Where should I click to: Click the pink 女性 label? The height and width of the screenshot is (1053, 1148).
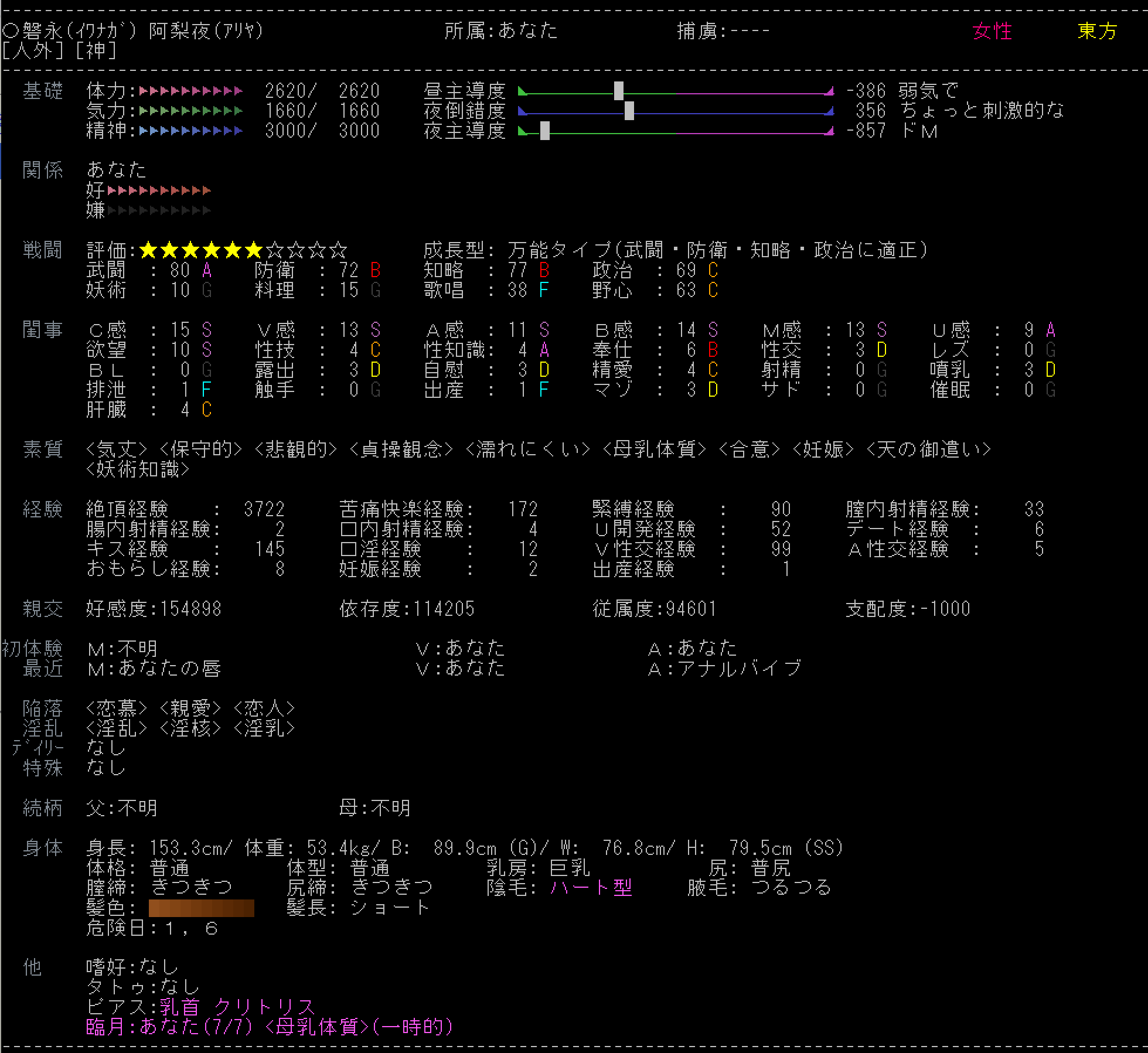click(x=992, y=31)
